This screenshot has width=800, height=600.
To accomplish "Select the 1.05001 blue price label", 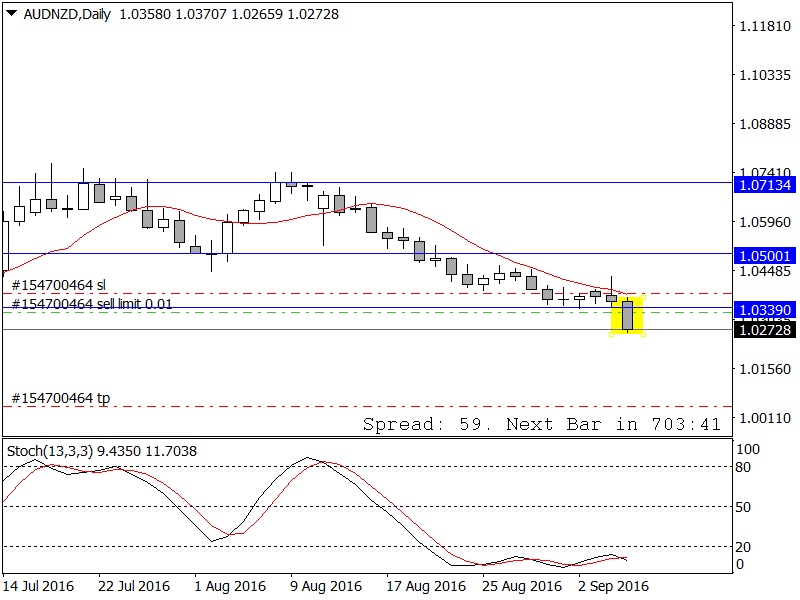I will click(x=765, y=256).
